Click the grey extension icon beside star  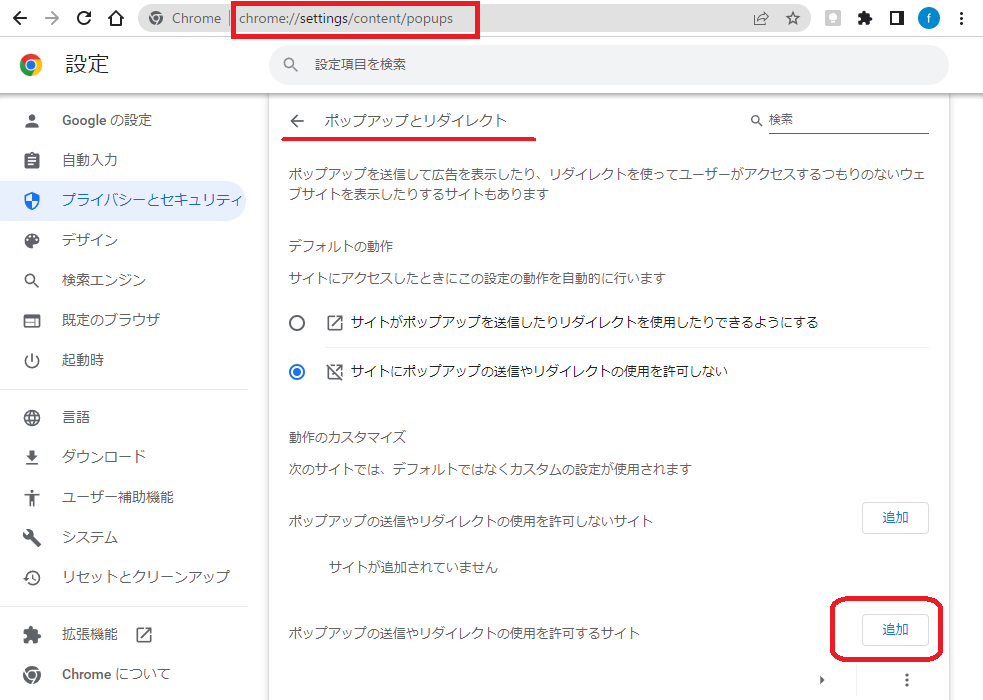[833, 18]
